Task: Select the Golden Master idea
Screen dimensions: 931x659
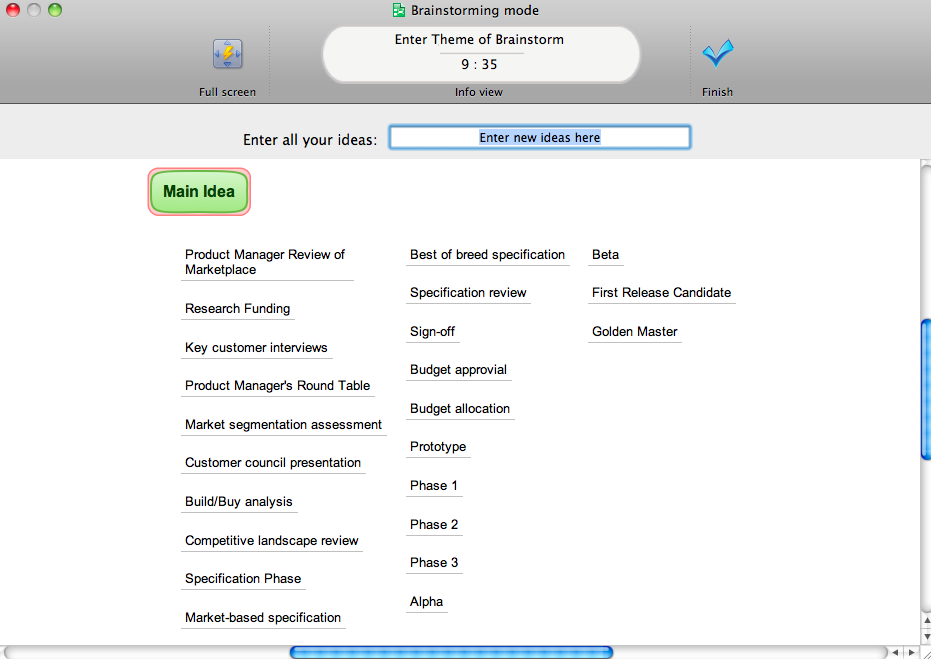Action: pyautogui.click(x=634, y=332)
